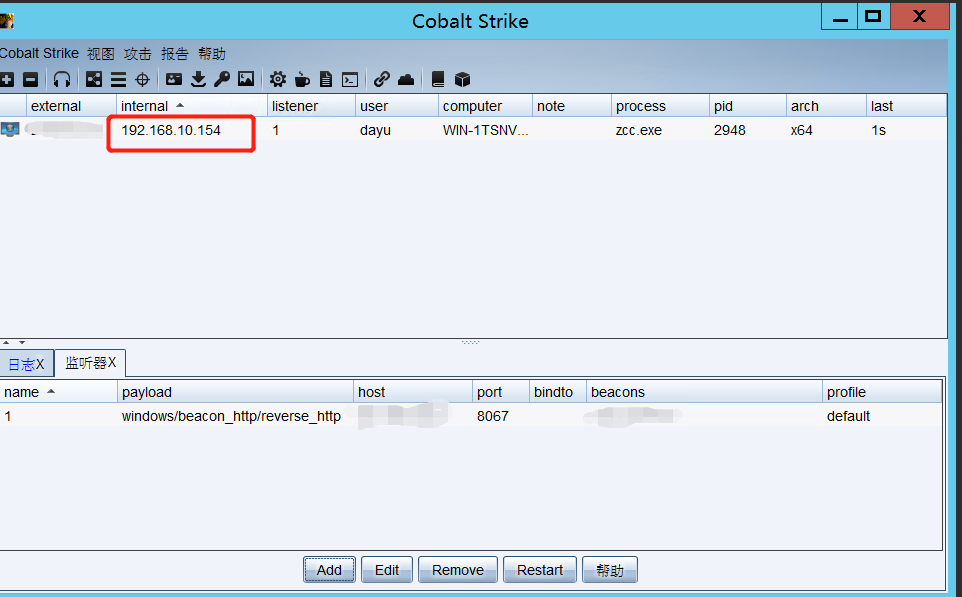Screen dimensions: 962x597
Task: Open downloaded files icon
Action: coord(198,79)
